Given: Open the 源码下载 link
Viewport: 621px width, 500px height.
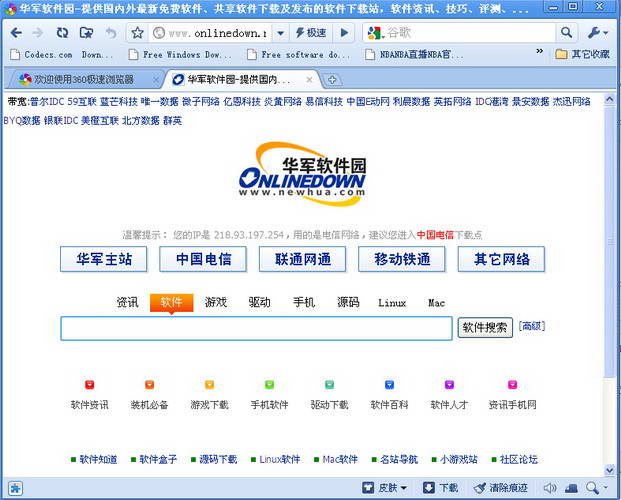Looking at the screenshot, I should point(218,460).
